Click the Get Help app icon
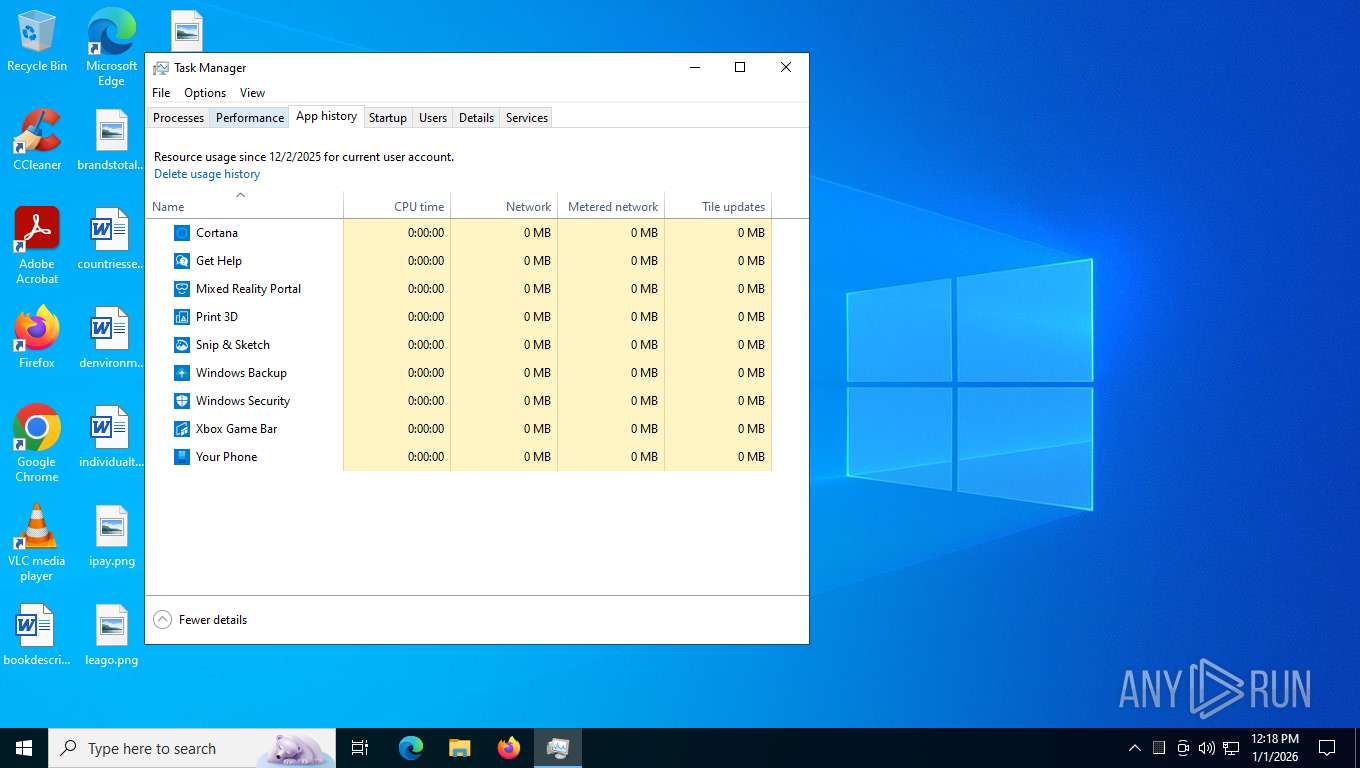Screen dimensions: 1360x768 pos(182,261)
